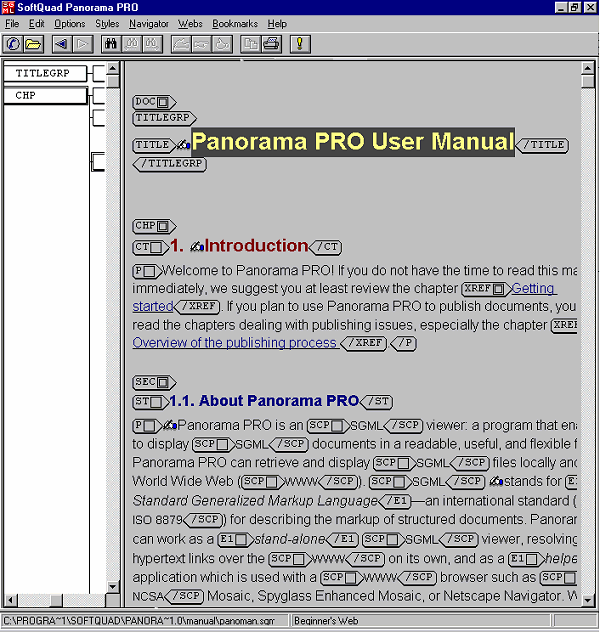Click the copy icon in toolbar
Image resolution: width=600 pixels, height=632 pixels.
pos(249,44)
